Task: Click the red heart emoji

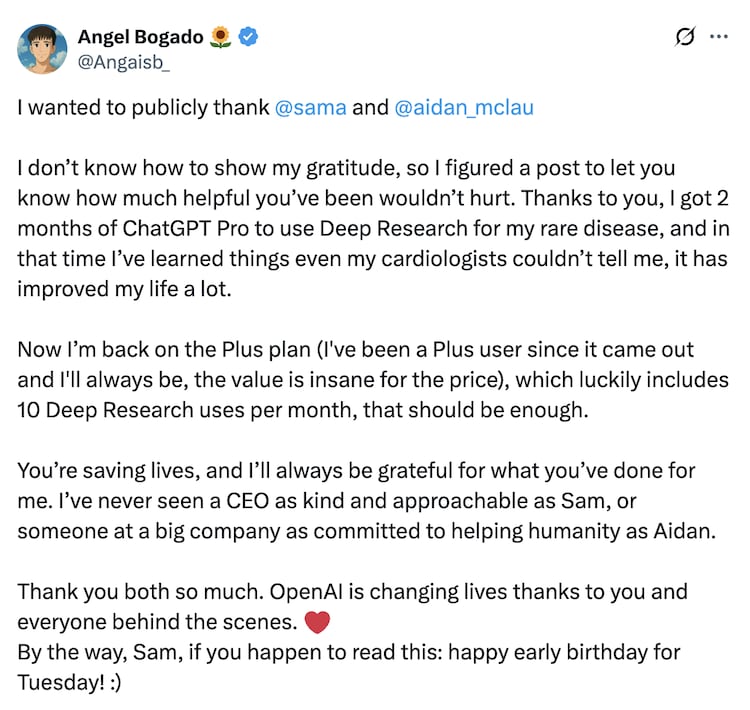Action: pyautogui.click(x=316, y=622)
